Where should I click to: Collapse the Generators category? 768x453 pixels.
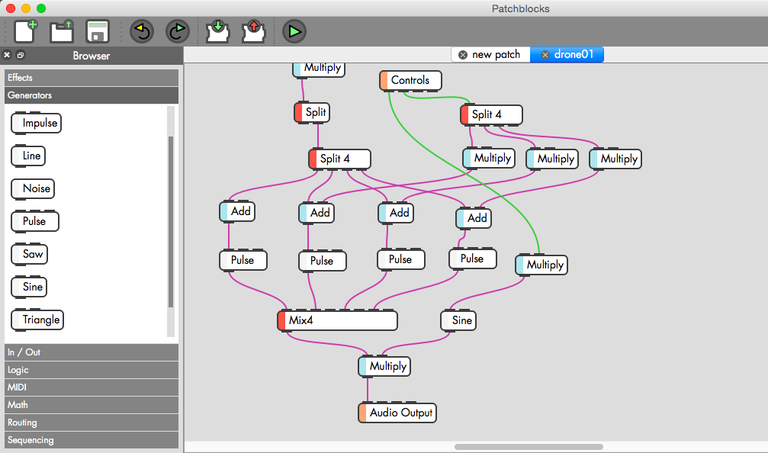point(92,95)
